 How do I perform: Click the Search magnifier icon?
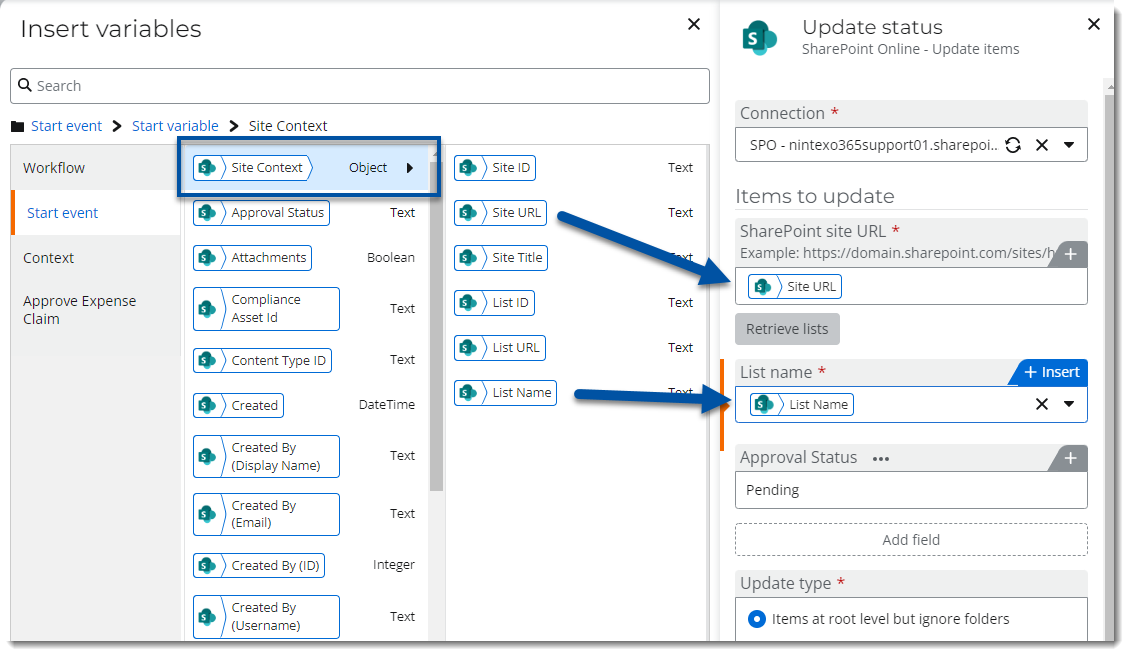tap(24, 85)
